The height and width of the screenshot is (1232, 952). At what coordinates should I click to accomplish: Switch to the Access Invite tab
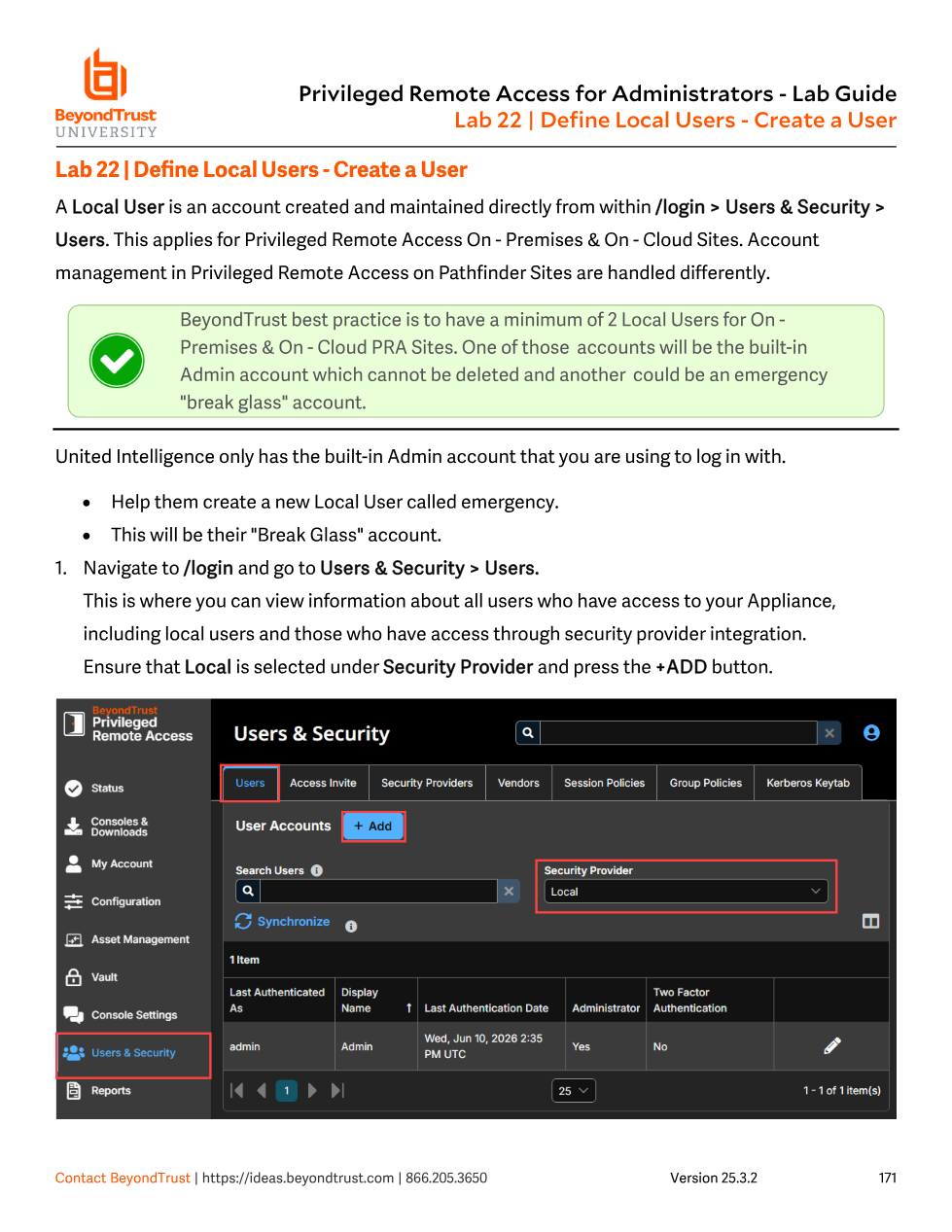click(323, 783)
